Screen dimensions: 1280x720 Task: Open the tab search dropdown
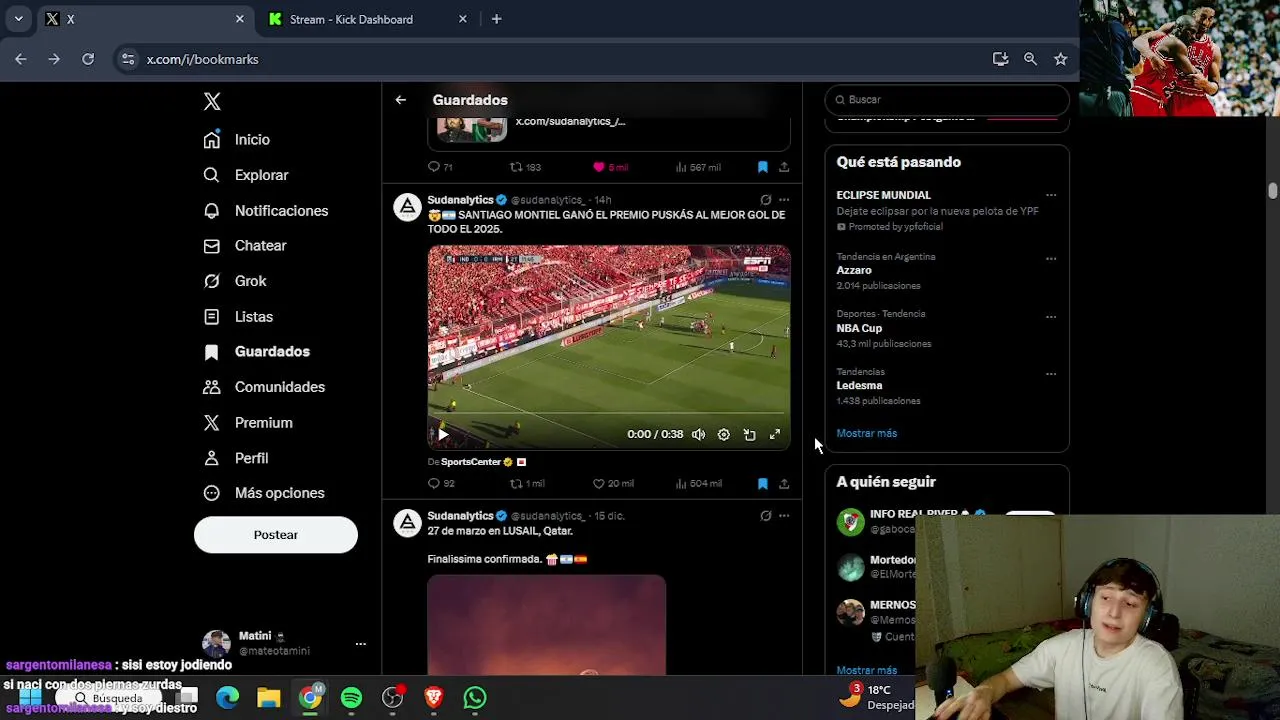(18, 19)
